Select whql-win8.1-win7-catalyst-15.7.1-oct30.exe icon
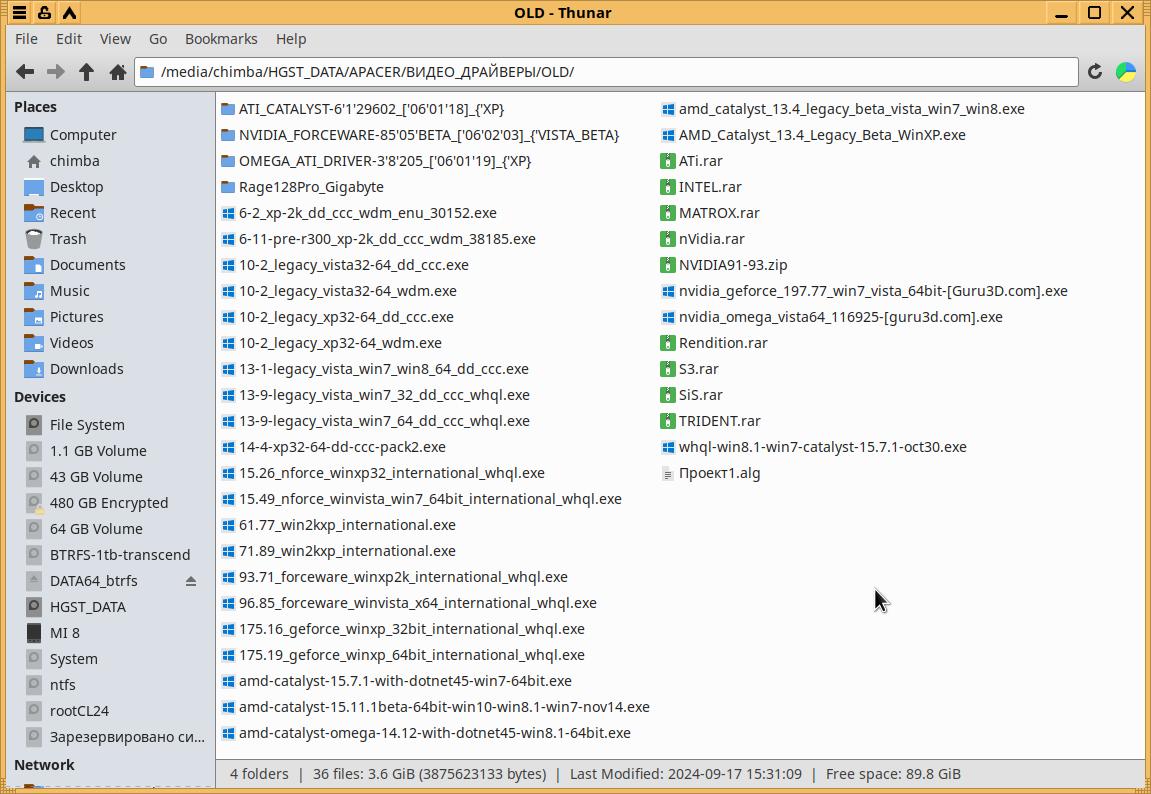Image resolution: width=1151 pixels, height=794 pixels. 667,447
